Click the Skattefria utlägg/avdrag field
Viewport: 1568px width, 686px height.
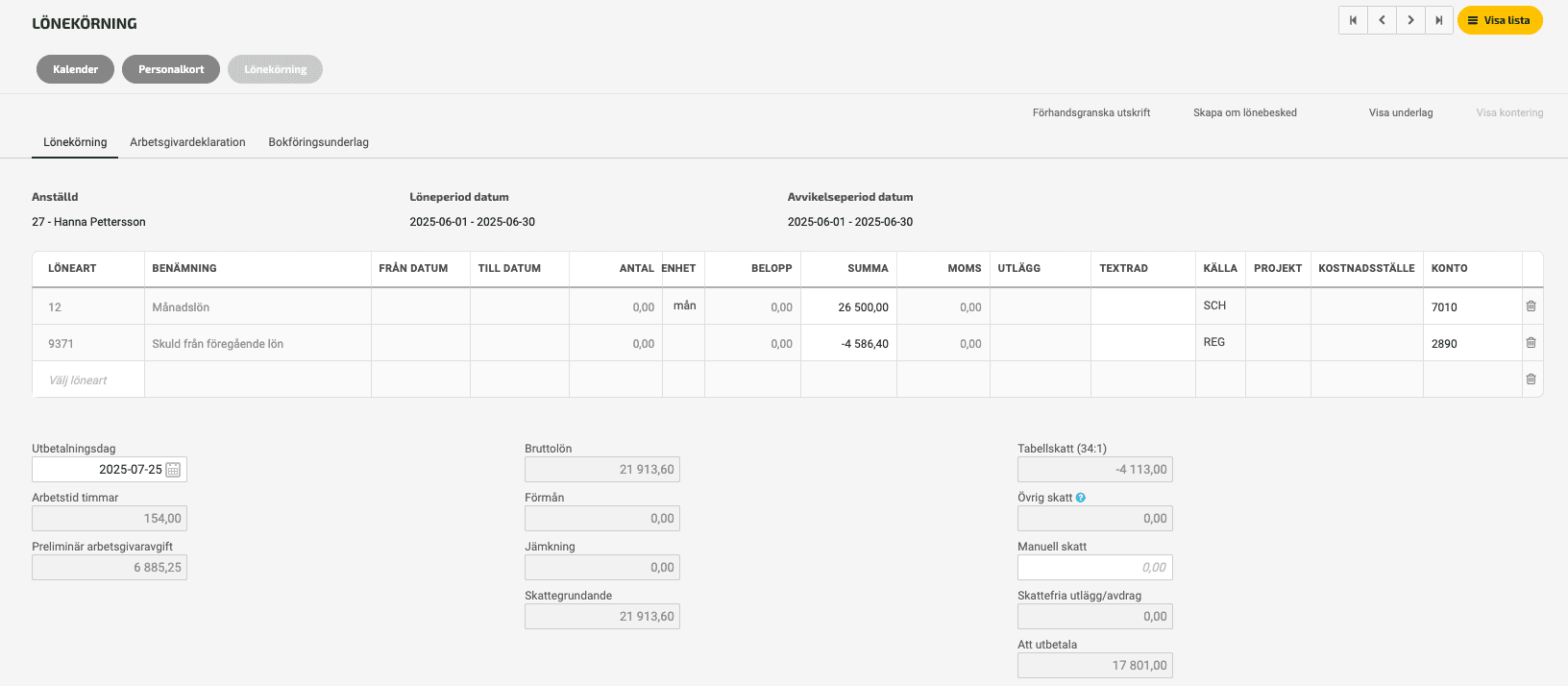click(1095, 616)
